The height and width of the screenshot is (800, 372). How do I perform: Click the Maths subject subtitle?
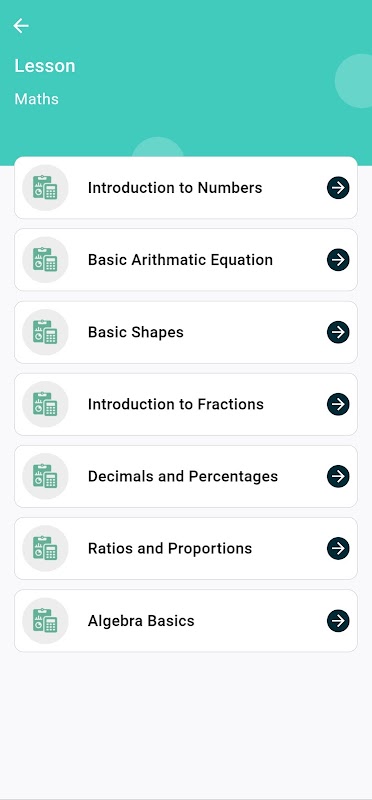(x=36, y=99)
